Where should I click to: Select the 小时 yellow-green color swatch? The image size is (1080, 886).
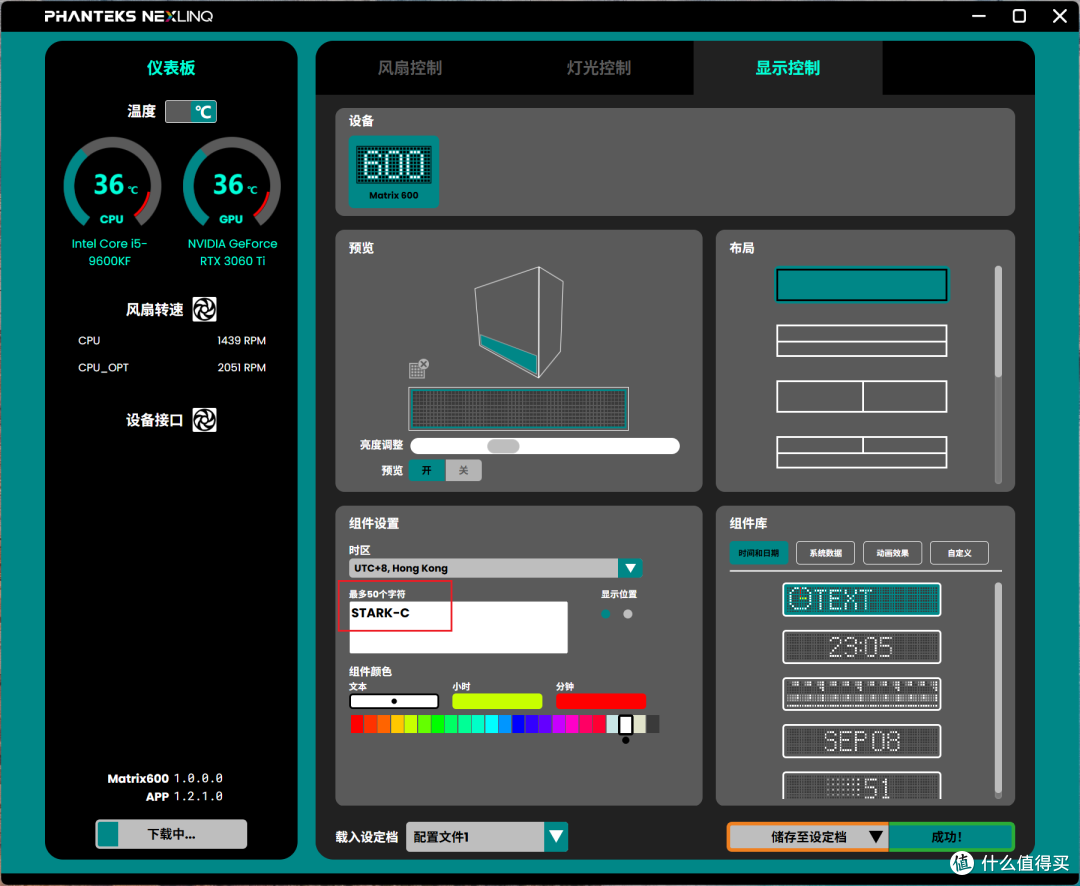[x=497, y=701]
